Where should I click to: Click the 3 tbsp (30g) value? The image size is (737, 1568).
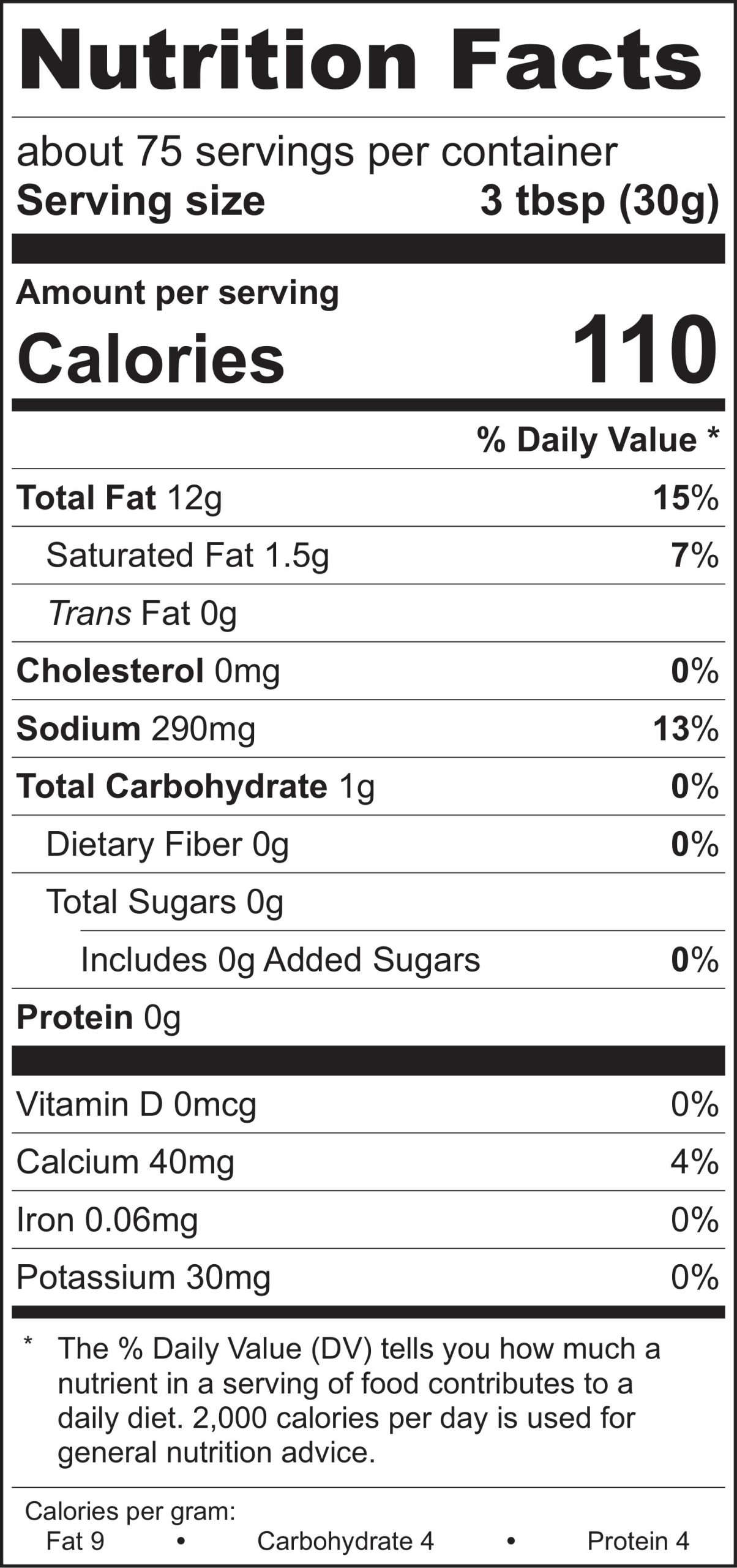(599, 201)
